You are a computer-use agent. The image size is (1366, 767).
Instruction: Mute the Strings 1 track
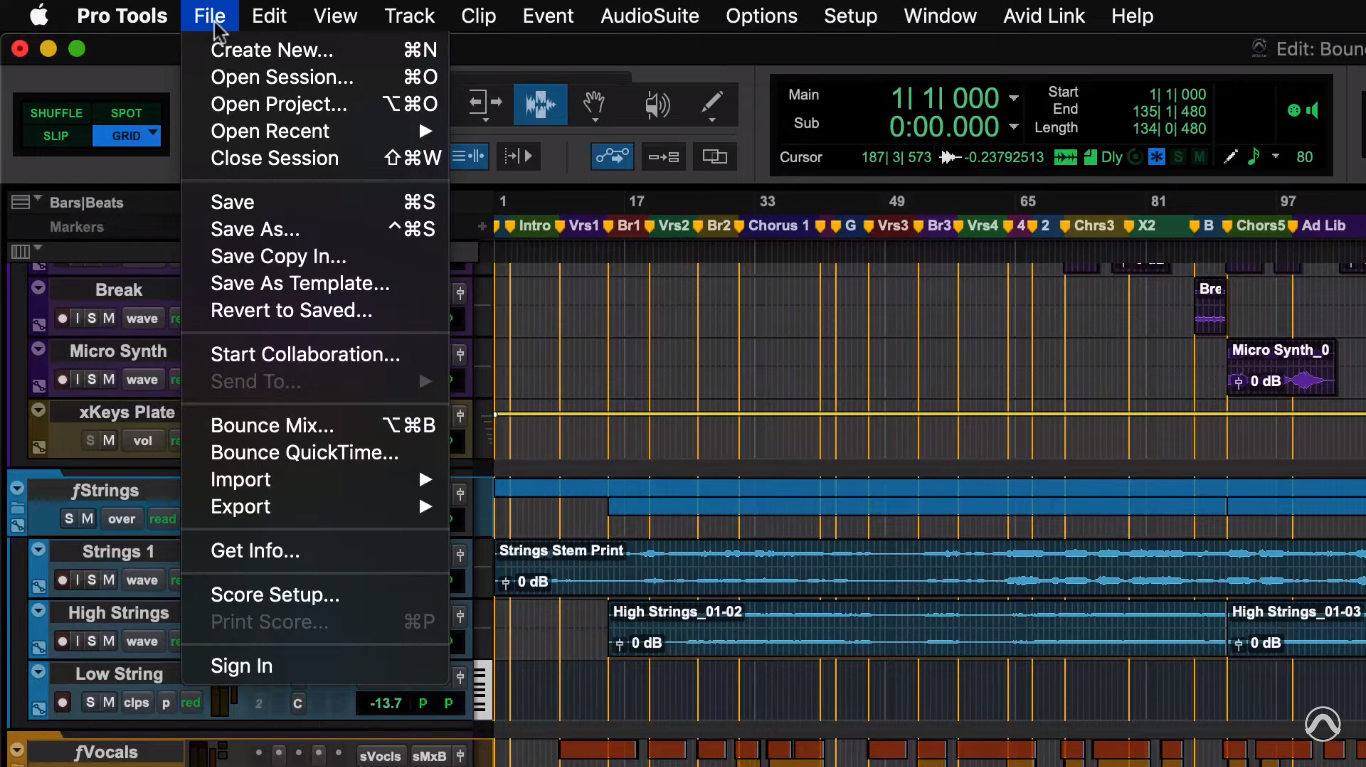[x=109, y=580]
